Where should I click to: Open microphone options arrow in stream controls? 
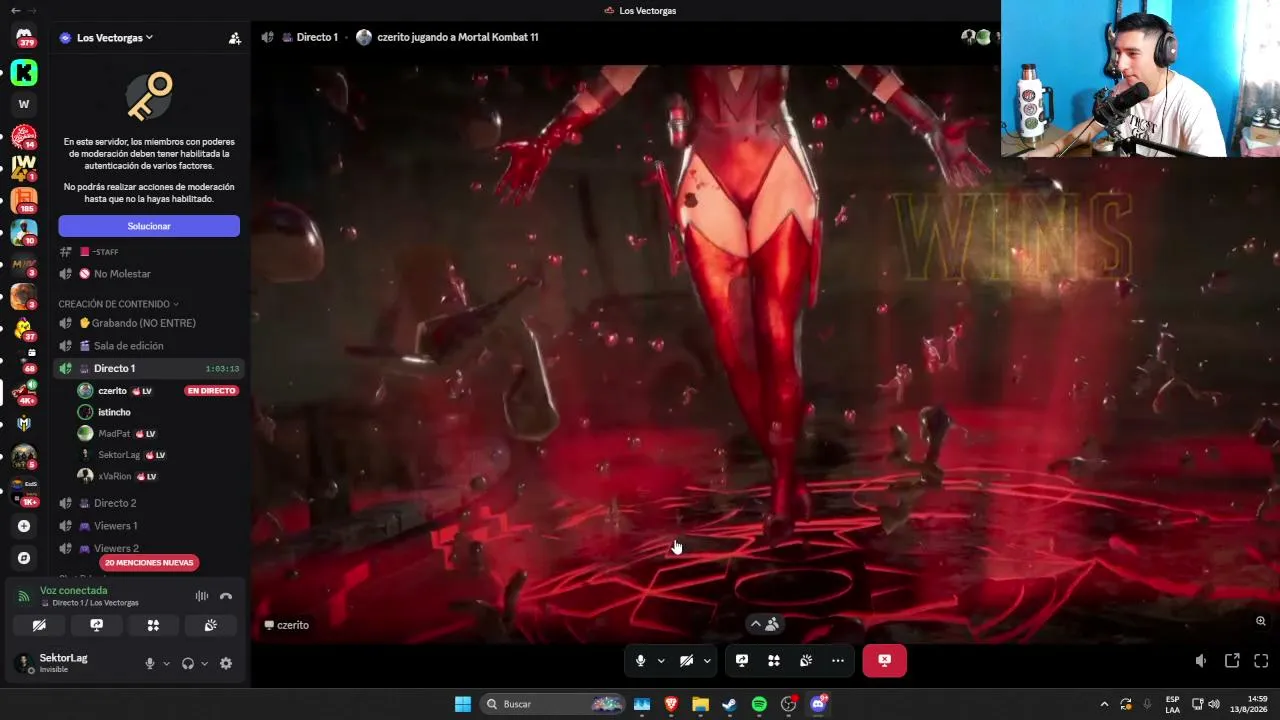(x=661, y=661)
